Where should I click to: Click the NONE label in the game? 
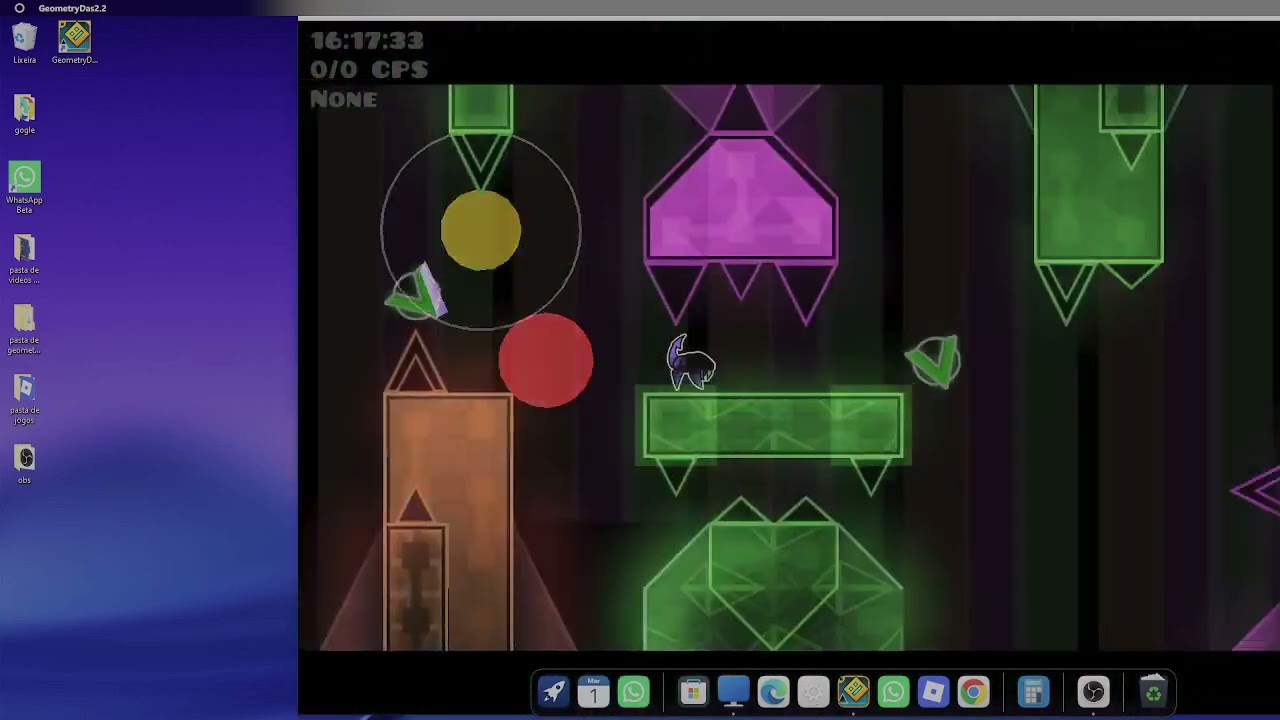coord(344,99)
